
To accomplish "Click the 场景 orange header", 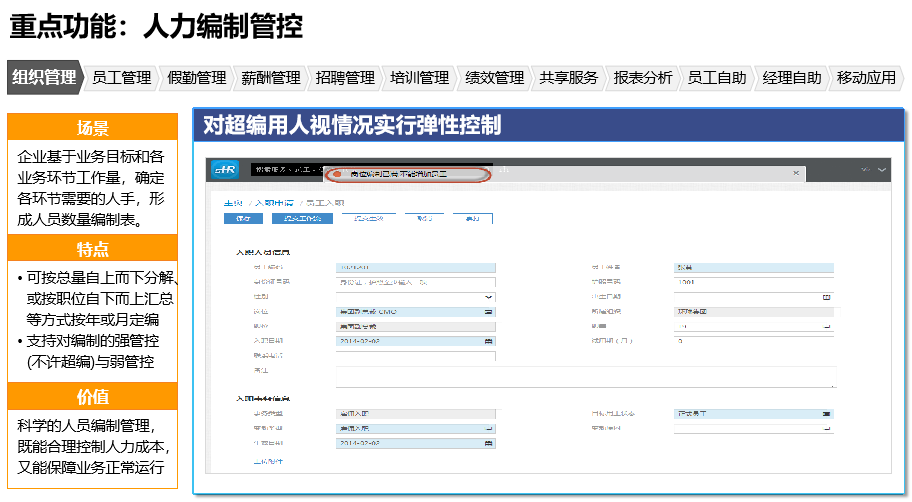I will tap(92, 127).
